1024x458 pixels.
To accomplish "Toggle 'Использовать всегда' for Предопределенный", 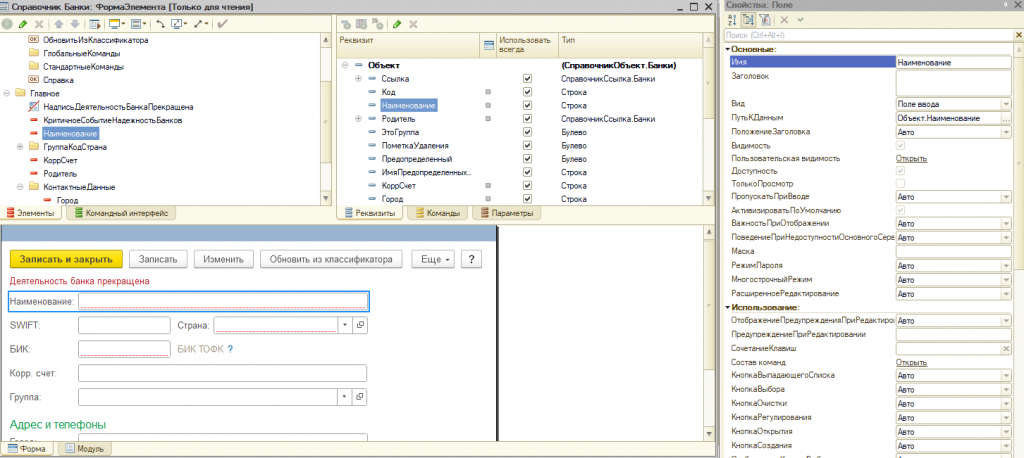I will click(527, 159).
